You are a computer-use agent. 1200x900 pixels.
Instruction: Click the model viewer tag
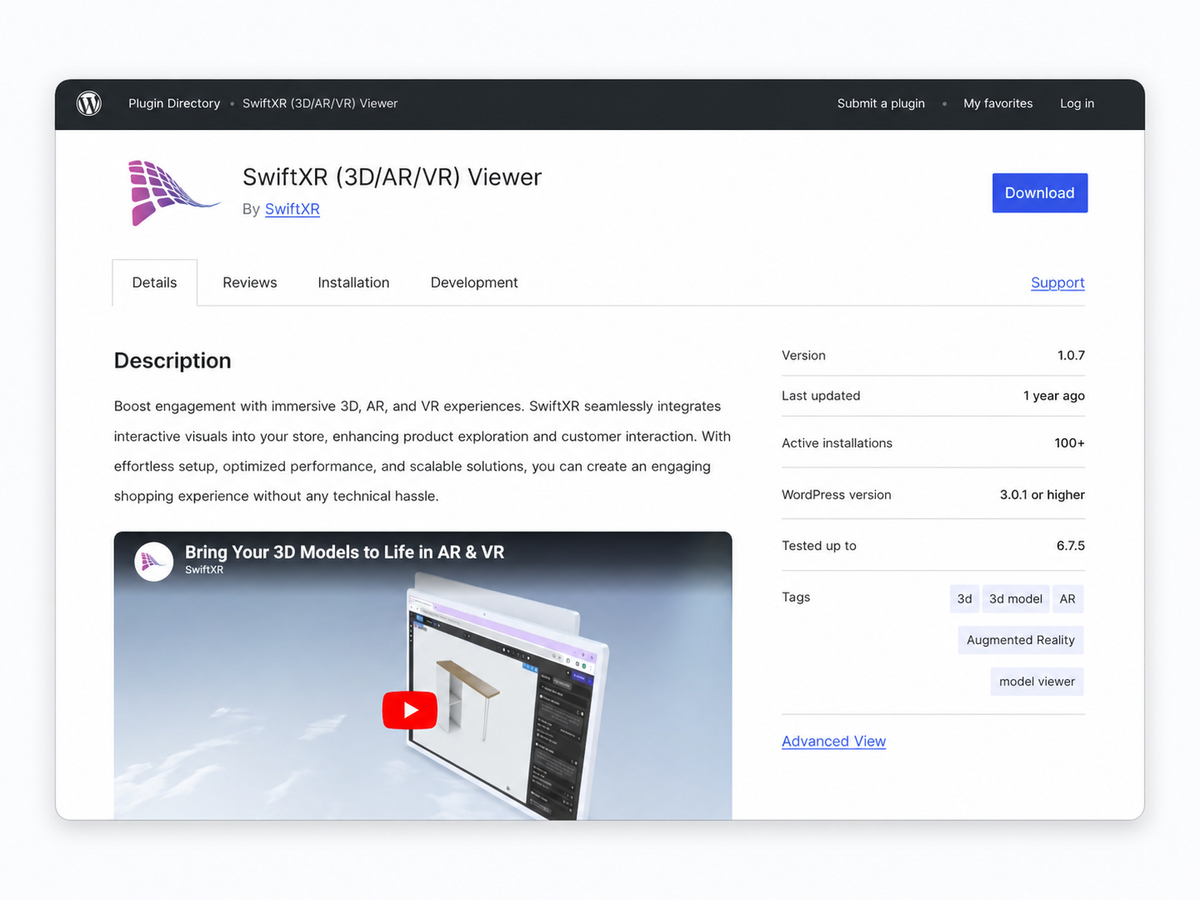pos(1037,681)
